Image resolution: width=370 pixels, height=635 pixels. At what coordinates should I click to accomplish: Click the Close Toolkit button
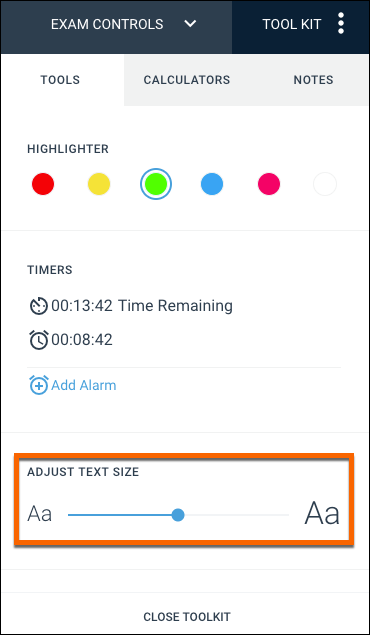tap(187, 617)
